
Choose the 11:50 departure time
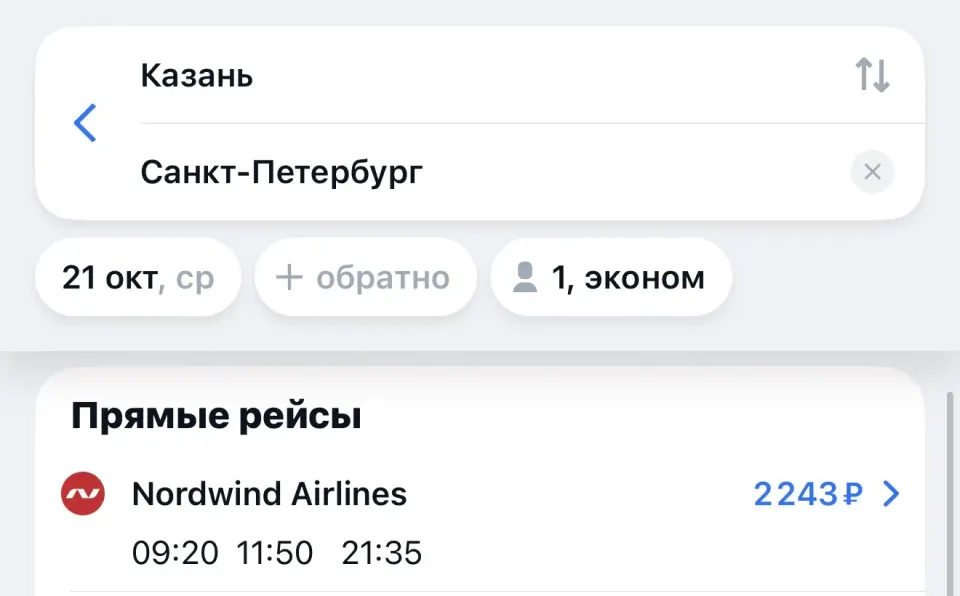275,553
